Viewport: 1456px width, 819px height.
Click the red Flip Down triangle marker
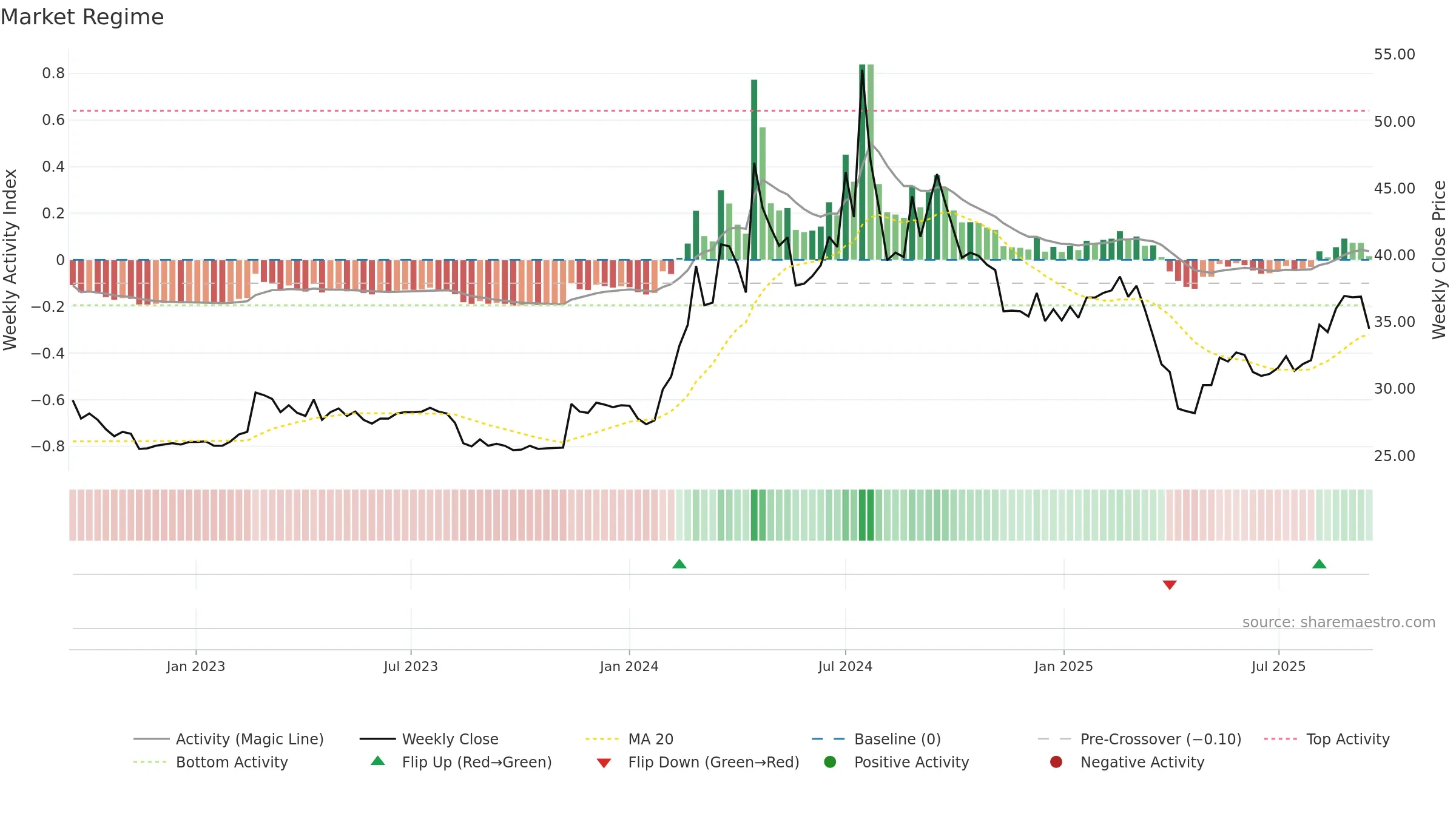1170,585
